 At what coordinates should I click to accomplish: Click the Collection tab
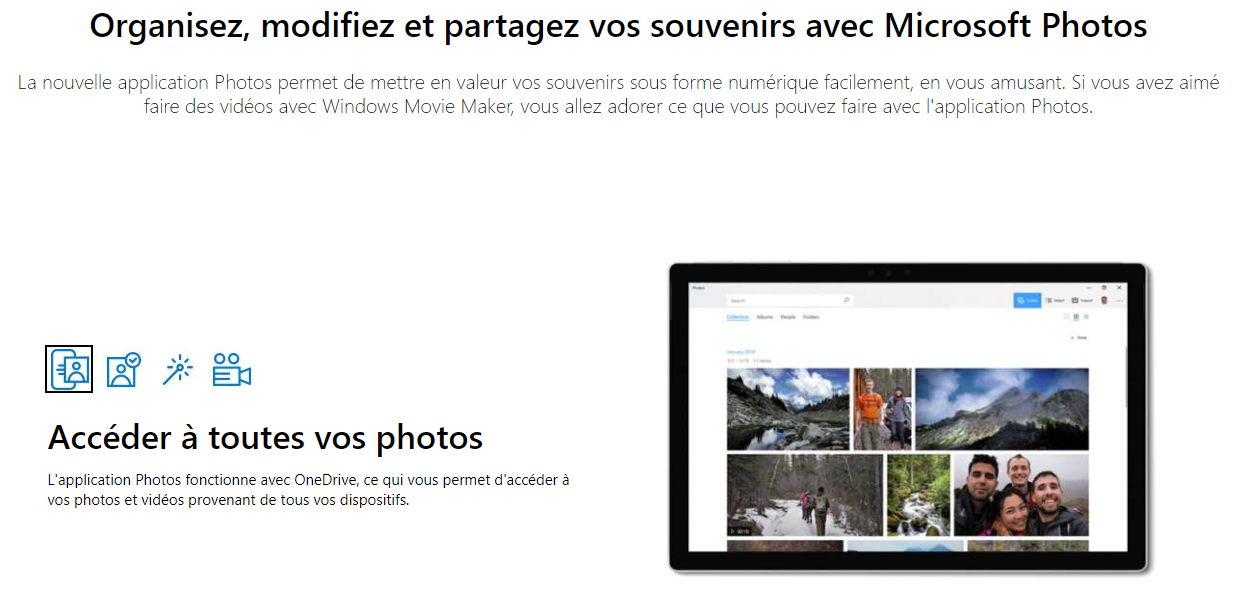click(738, 317)
